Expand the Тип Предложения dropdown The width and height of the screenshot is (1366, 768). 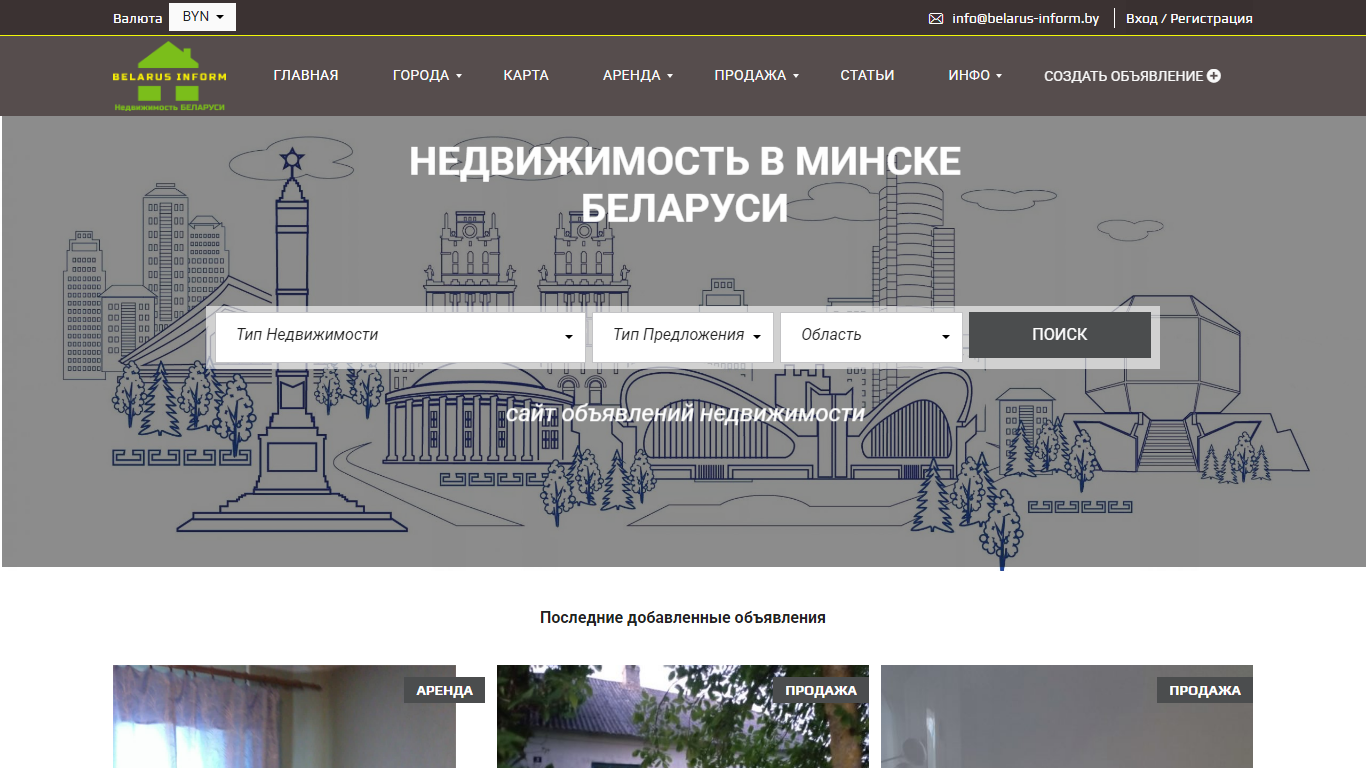[683, 335]
